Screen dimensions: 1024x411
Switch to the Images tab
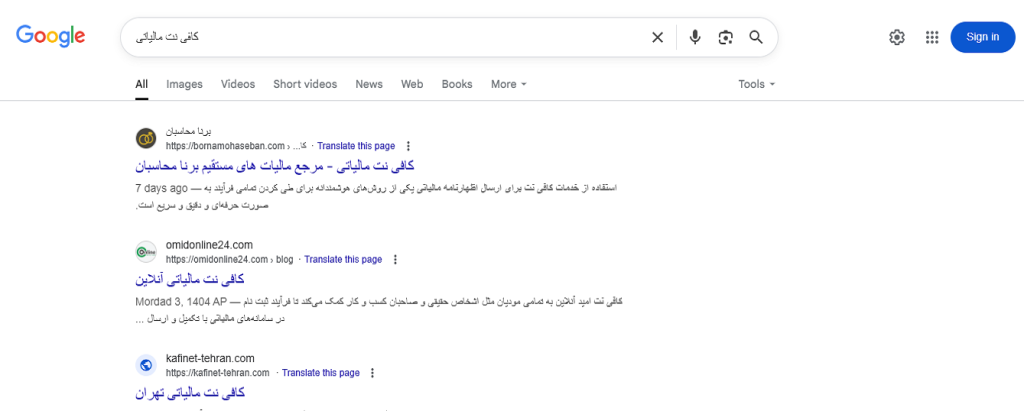point(184,84)
